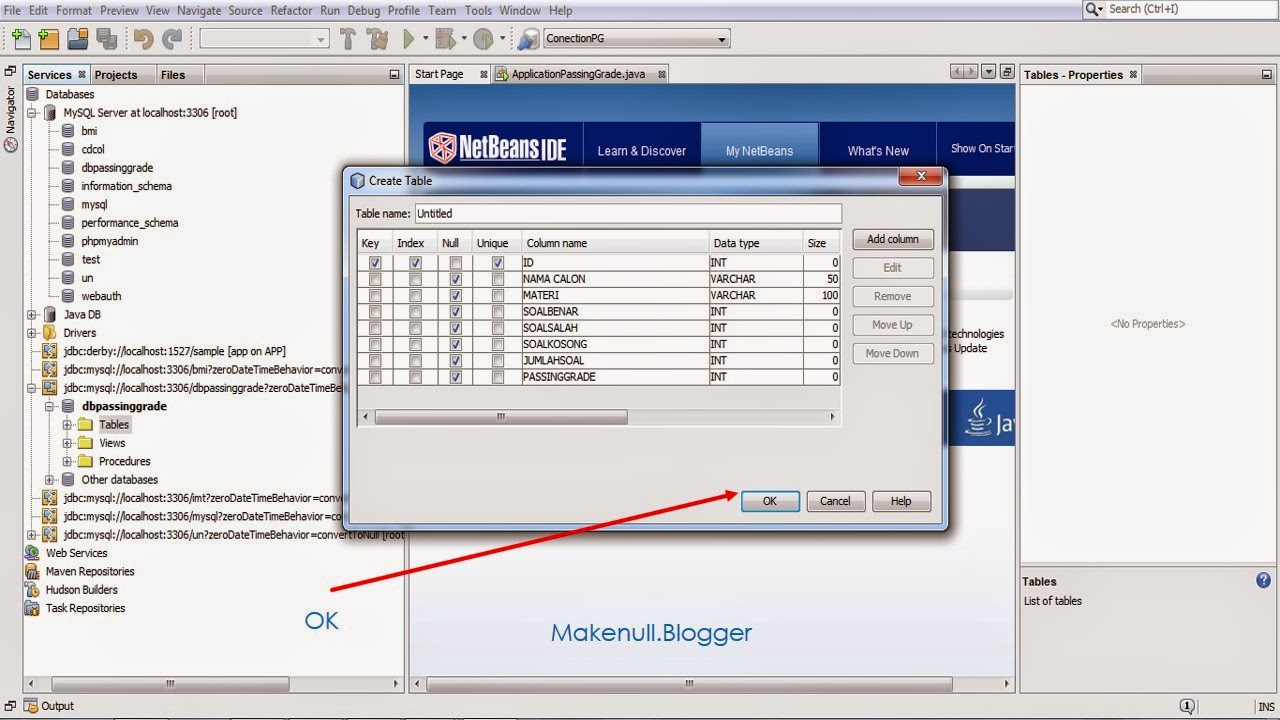Click the Navigator icon in left sidebar
This screenshot has width=1280, height=720.
point(11,145)
